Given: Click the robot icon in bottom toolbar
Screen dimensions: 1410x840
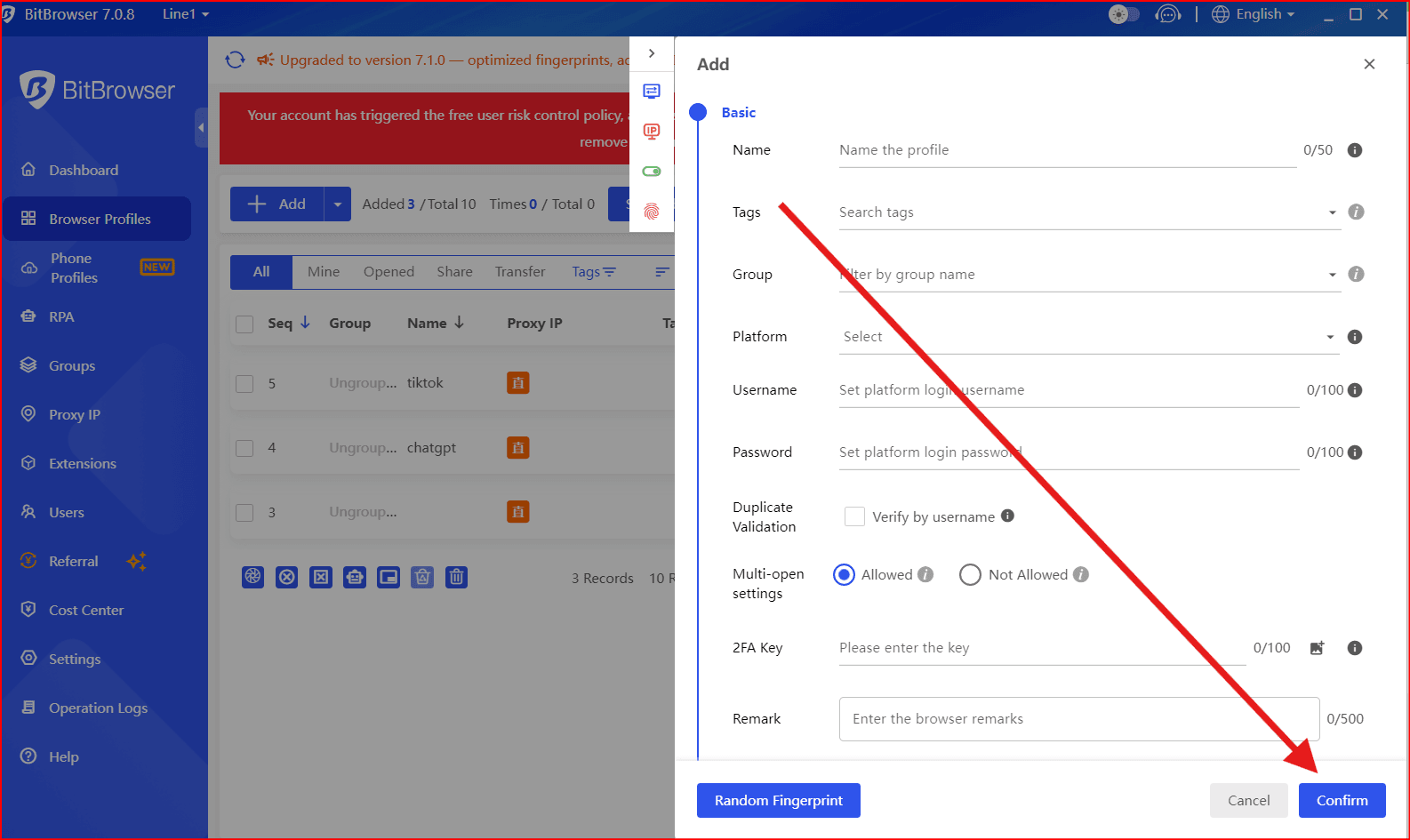Looking at the screenshot, I should [355, 577].
